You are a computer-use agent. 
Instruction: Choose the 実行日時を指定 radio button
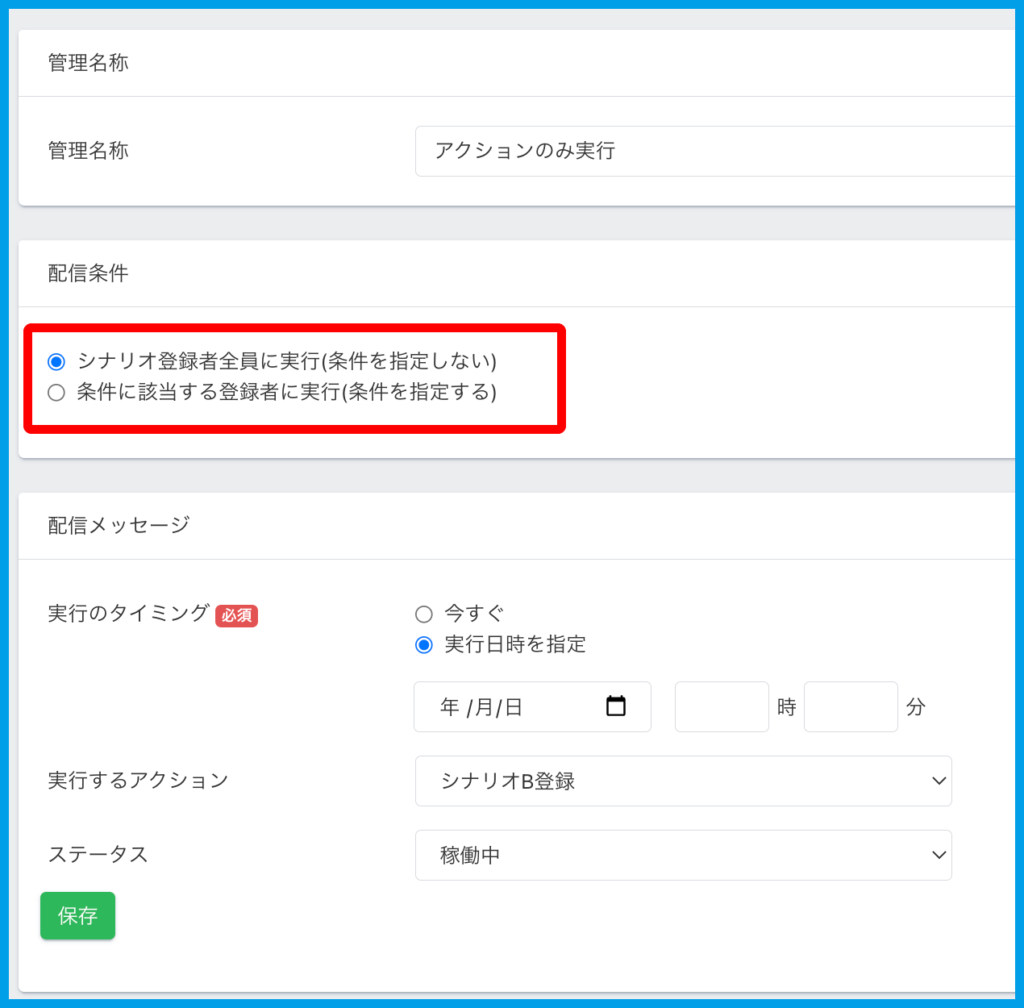pyautogui.click(x=424, y=645)
